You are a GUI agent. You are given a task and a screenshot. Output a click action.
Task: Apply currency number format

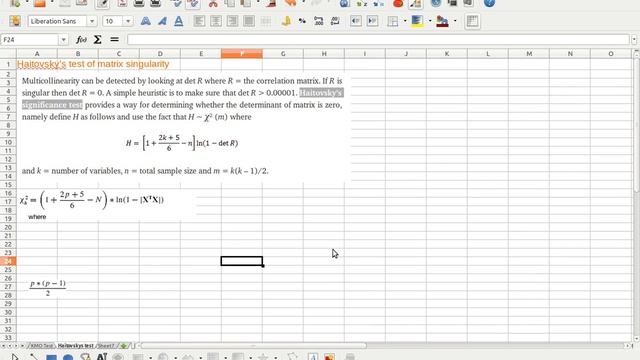286,21
